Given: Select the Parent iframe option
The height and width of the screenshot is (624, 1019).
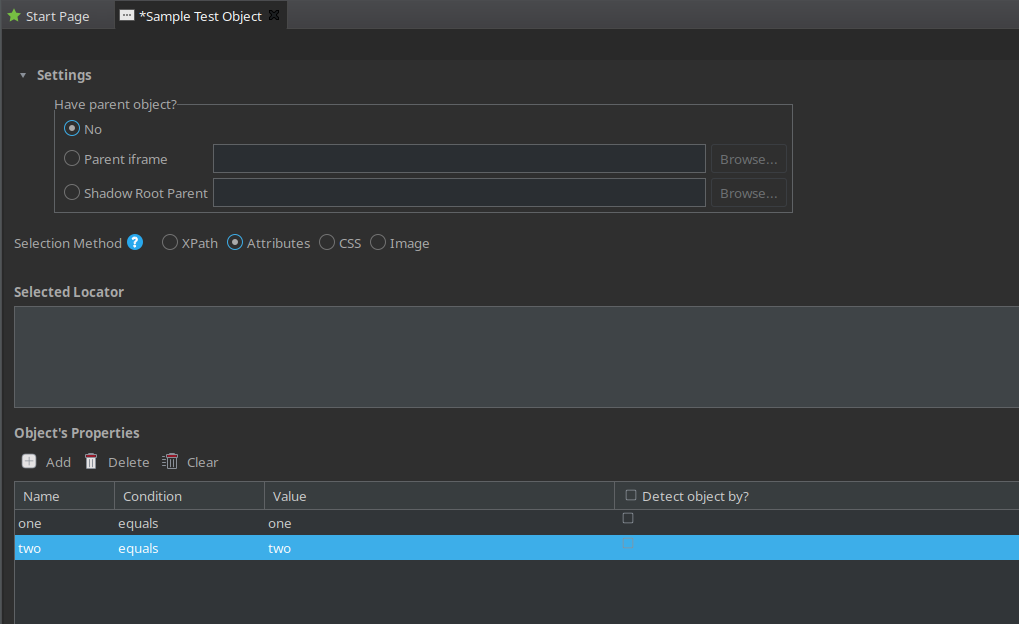Looking at the screenshot, I should tap(72, 158).
